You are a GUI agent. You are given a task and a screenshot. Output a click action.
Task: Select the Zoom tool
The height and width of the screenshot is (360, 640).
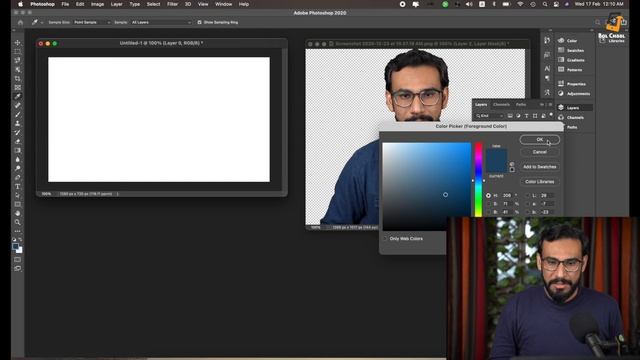[18, 222]
